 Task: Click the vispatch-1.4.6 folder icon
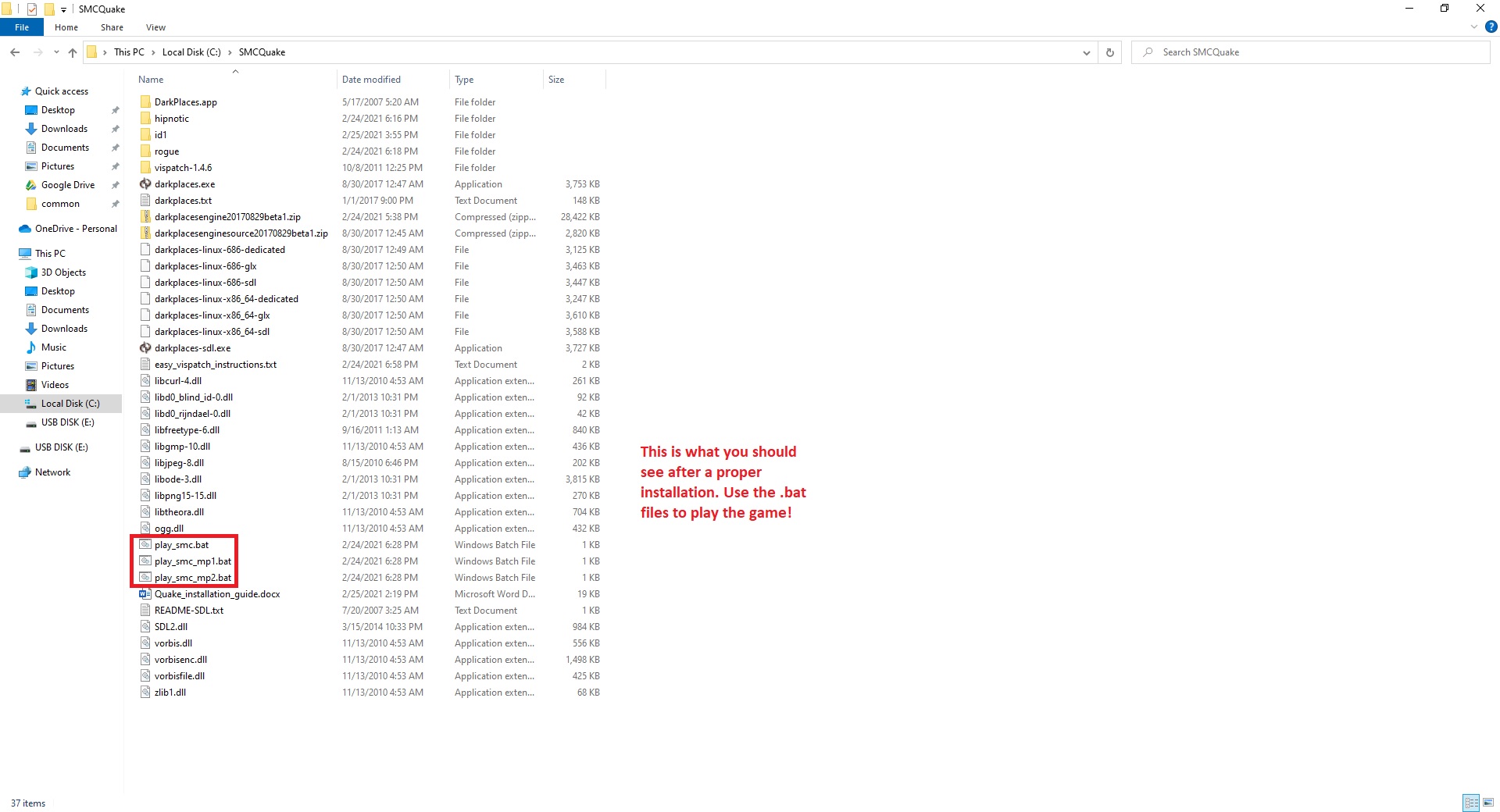coord(145,168)
